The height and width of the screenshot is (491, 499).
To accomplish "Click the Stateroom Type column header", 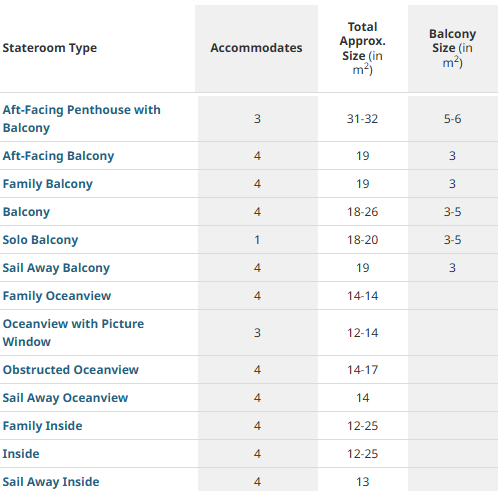I will click(50, 48).
